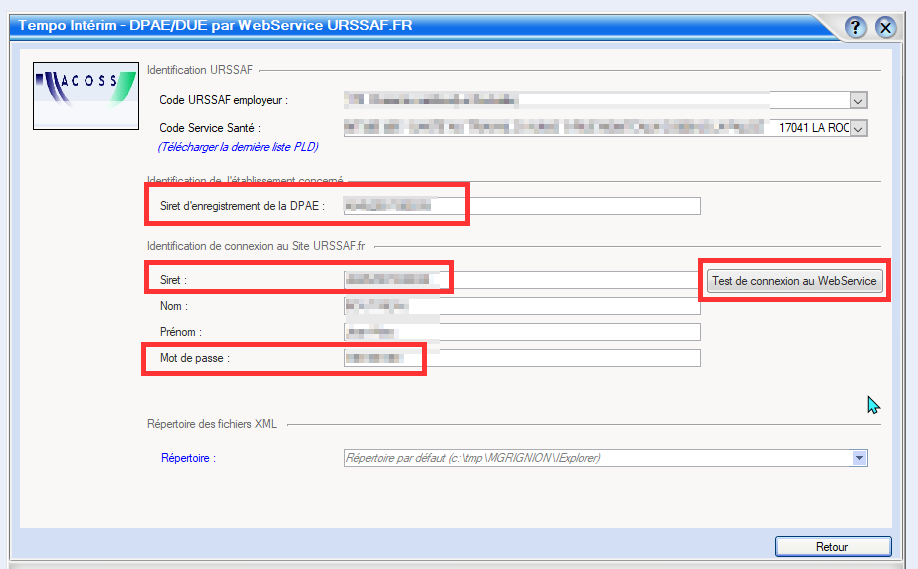The width and height of the screenshot is (918, 569).
Task: Click the Mot de passe field
Action: coord(522,358)
